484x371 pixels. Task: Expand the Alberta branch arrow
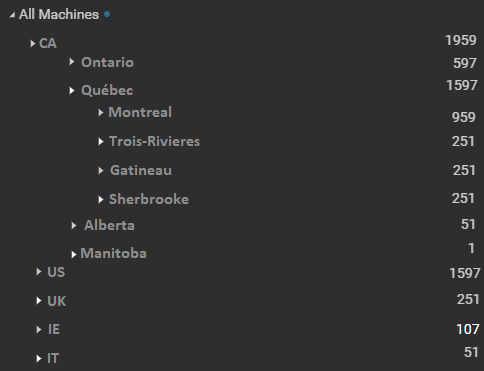[74, 226]
